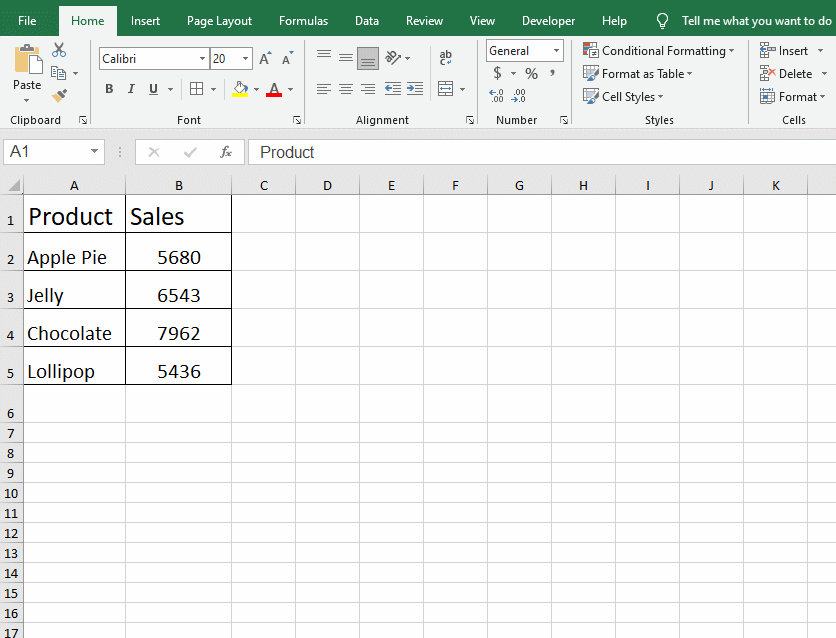
Task: Open Conditional Formatting menu
Action: pyautogui.click(x=659, y=51)
